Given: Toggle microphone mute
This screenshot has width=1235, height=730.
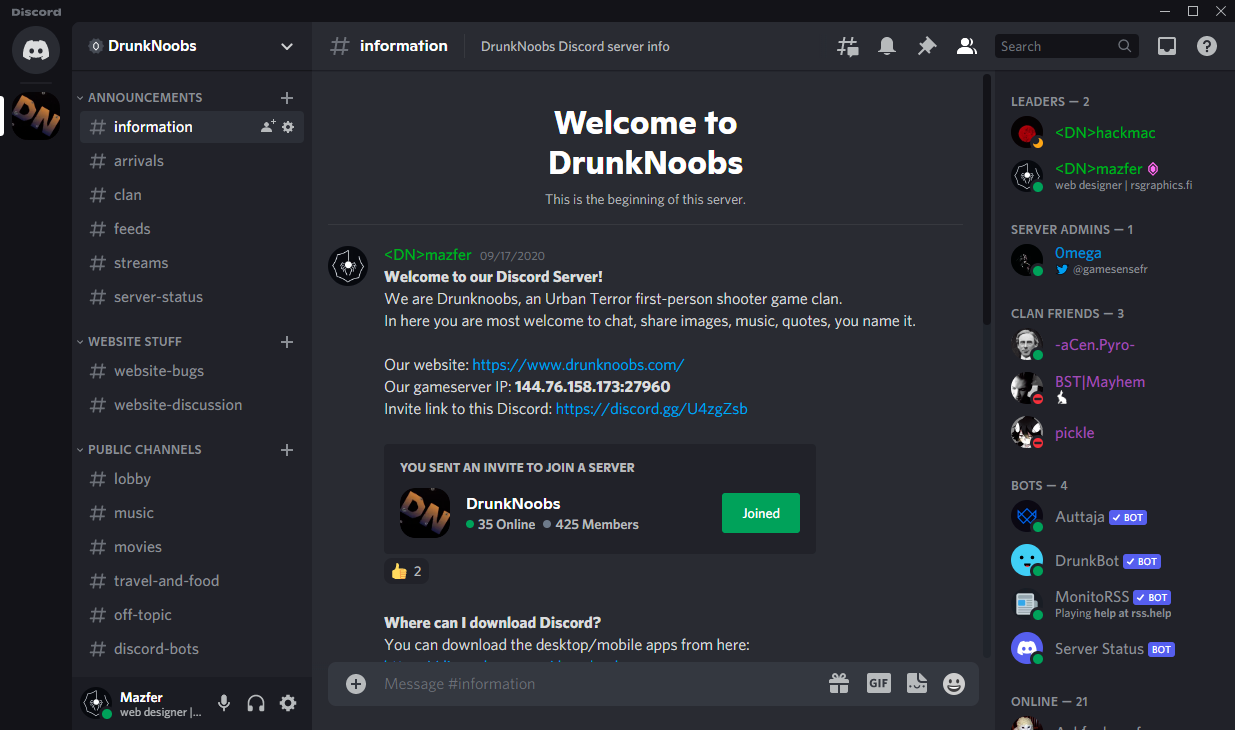Looking at the screenshot, I should (x=224, y=703).
